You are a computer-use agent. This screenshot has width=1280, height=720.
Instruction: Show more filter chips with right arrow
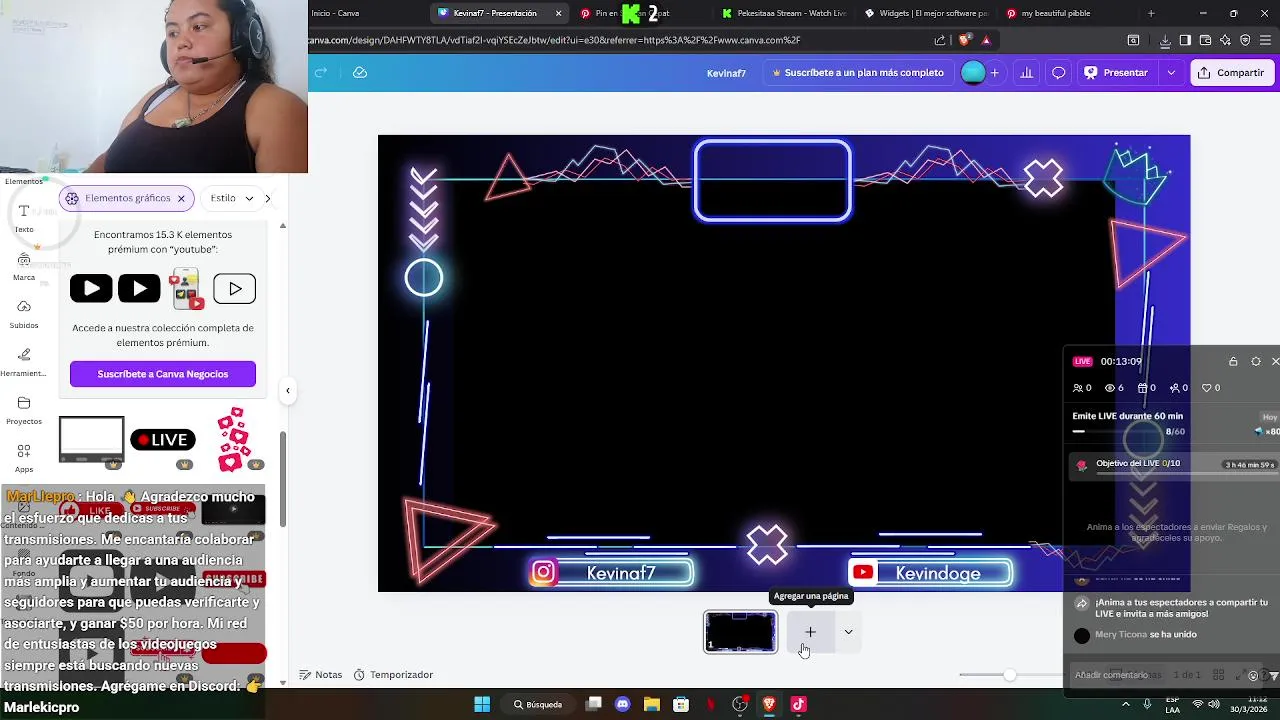pos(267,198)
